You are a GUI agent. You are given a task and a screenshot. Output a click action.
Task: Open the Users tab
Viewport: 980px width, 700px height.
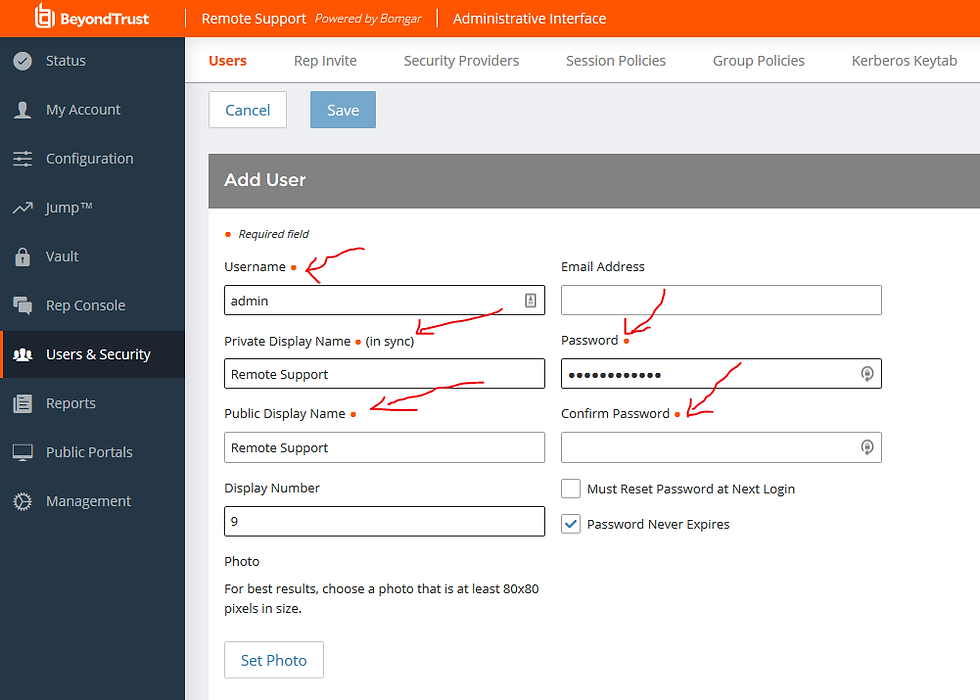(x=228, y=61)
